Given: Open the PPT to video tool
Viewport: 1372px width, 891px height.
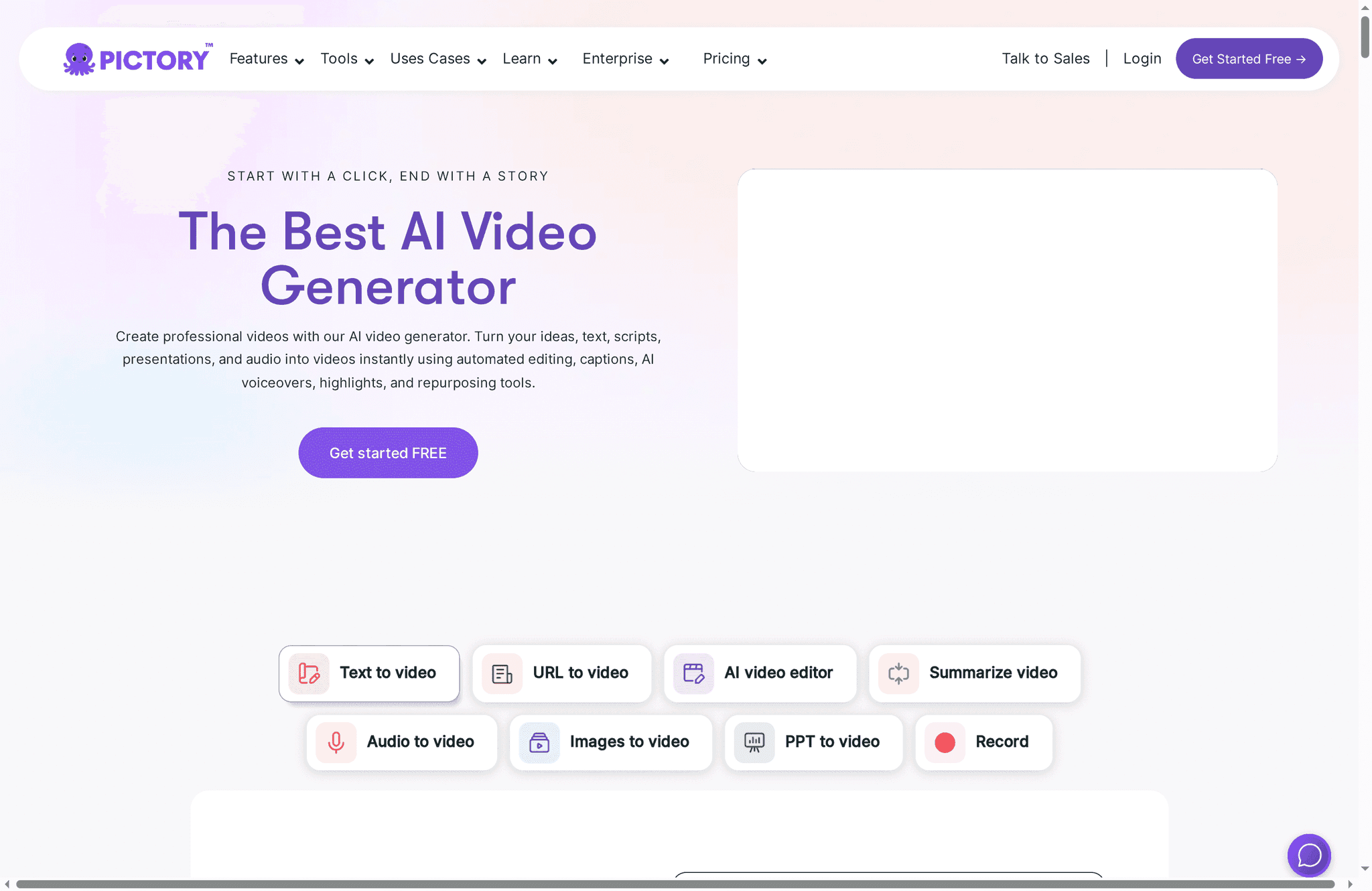Looking at the screenshot, I should coord(813,742).
